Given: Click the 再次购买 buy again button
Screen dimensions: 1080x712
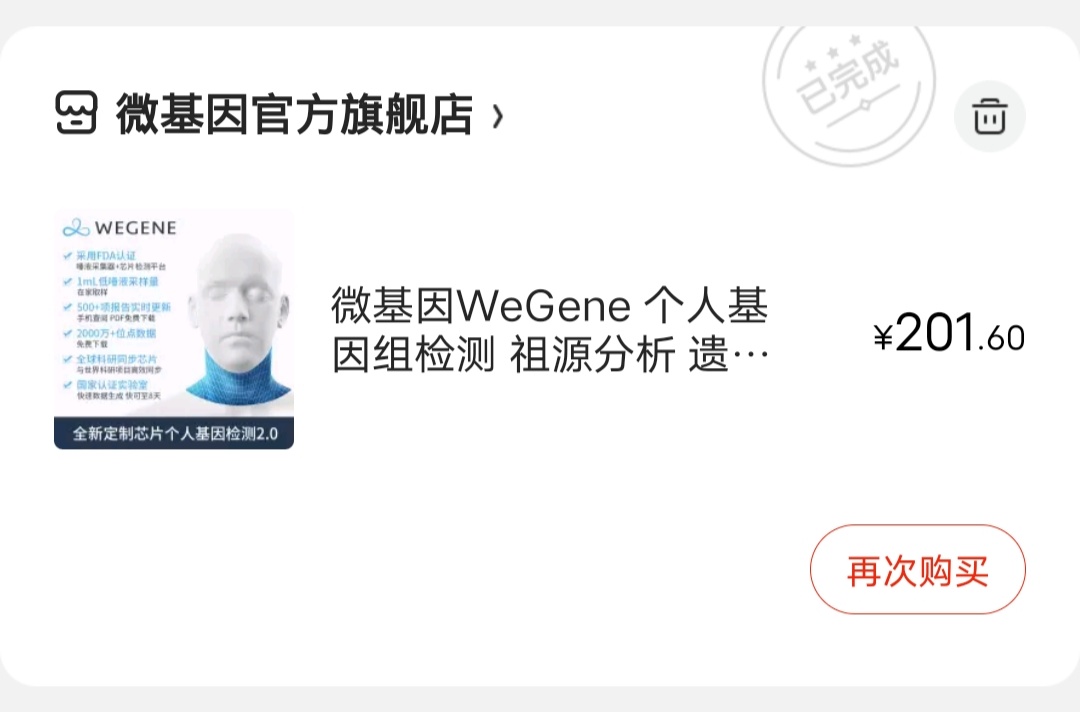Looking at the screenshot, I should tap(917, 569).
